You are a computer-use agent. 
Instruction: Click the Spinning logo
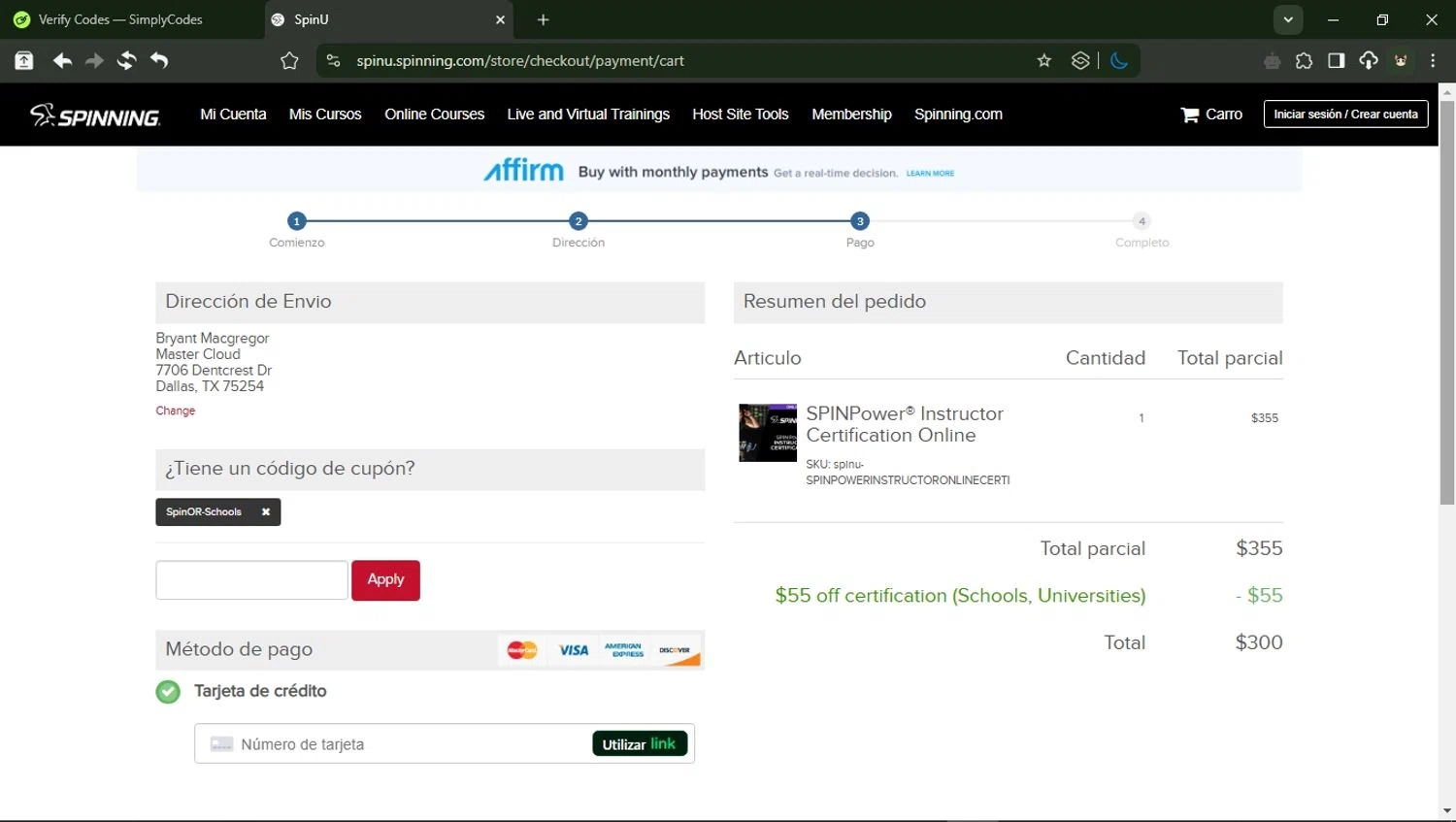(x=95, y=115)
